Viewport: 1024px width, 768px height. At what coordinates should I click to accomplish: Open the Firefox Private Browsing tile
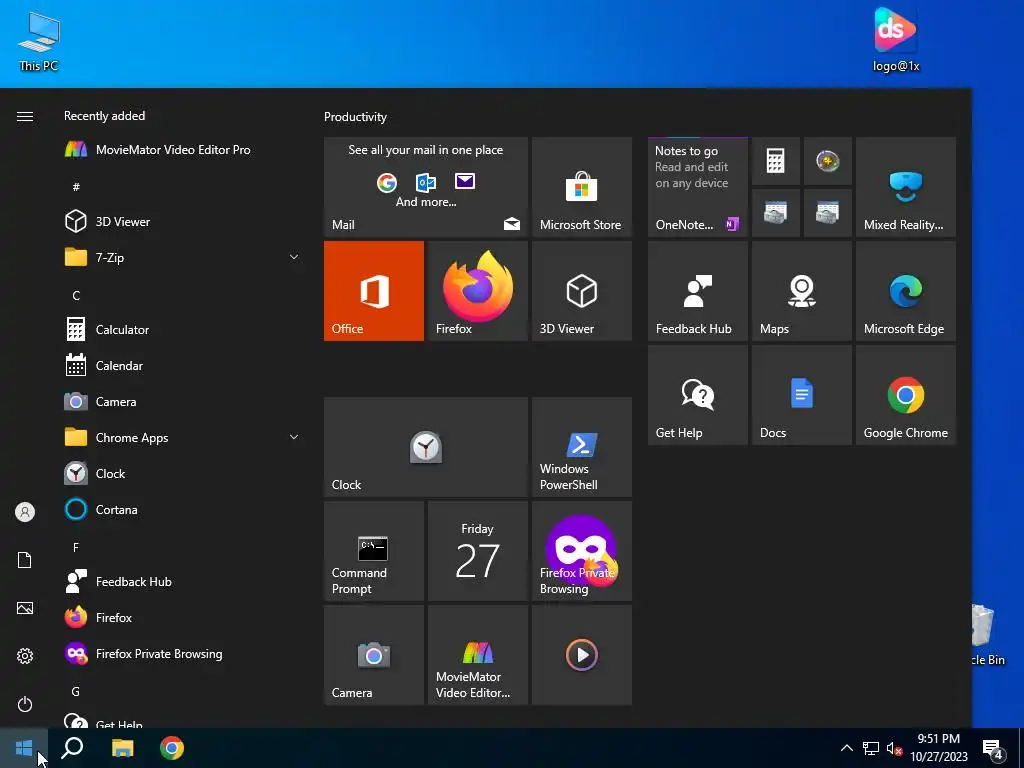pos(582,551)
